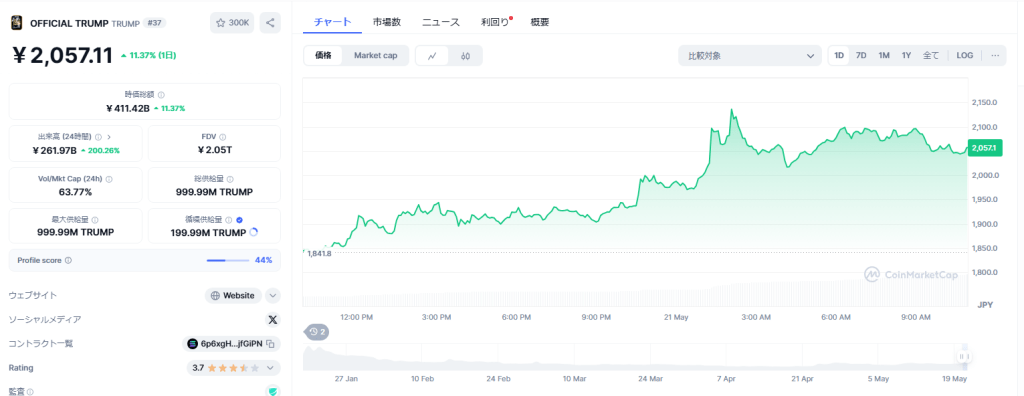The width and height of the screenshot is (1024, 396).
Task: Click the Website button
Action: point(233,295)
